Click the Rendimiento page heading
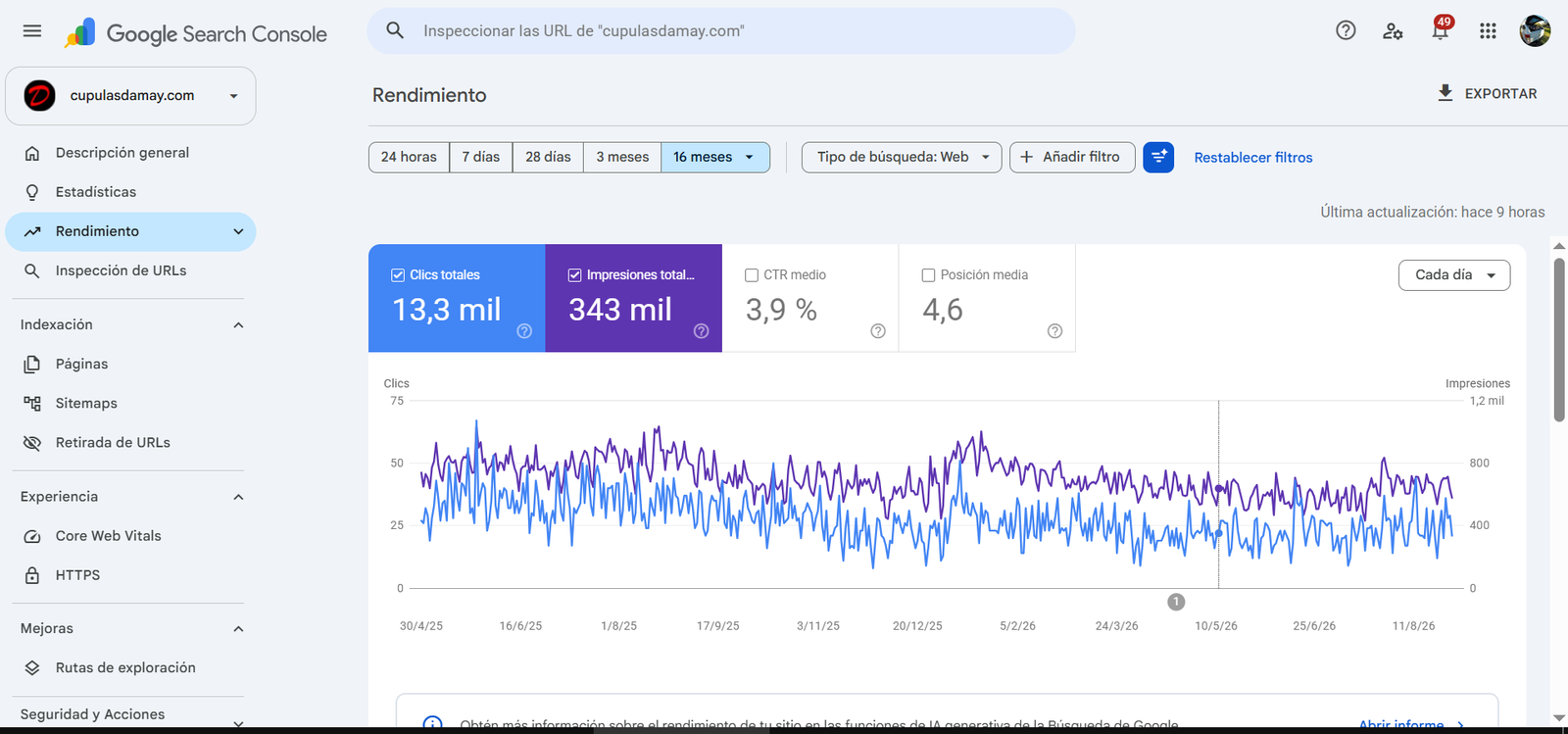Screen dimensions: 1568x734 pyautogui.click(x=429, y=95)
